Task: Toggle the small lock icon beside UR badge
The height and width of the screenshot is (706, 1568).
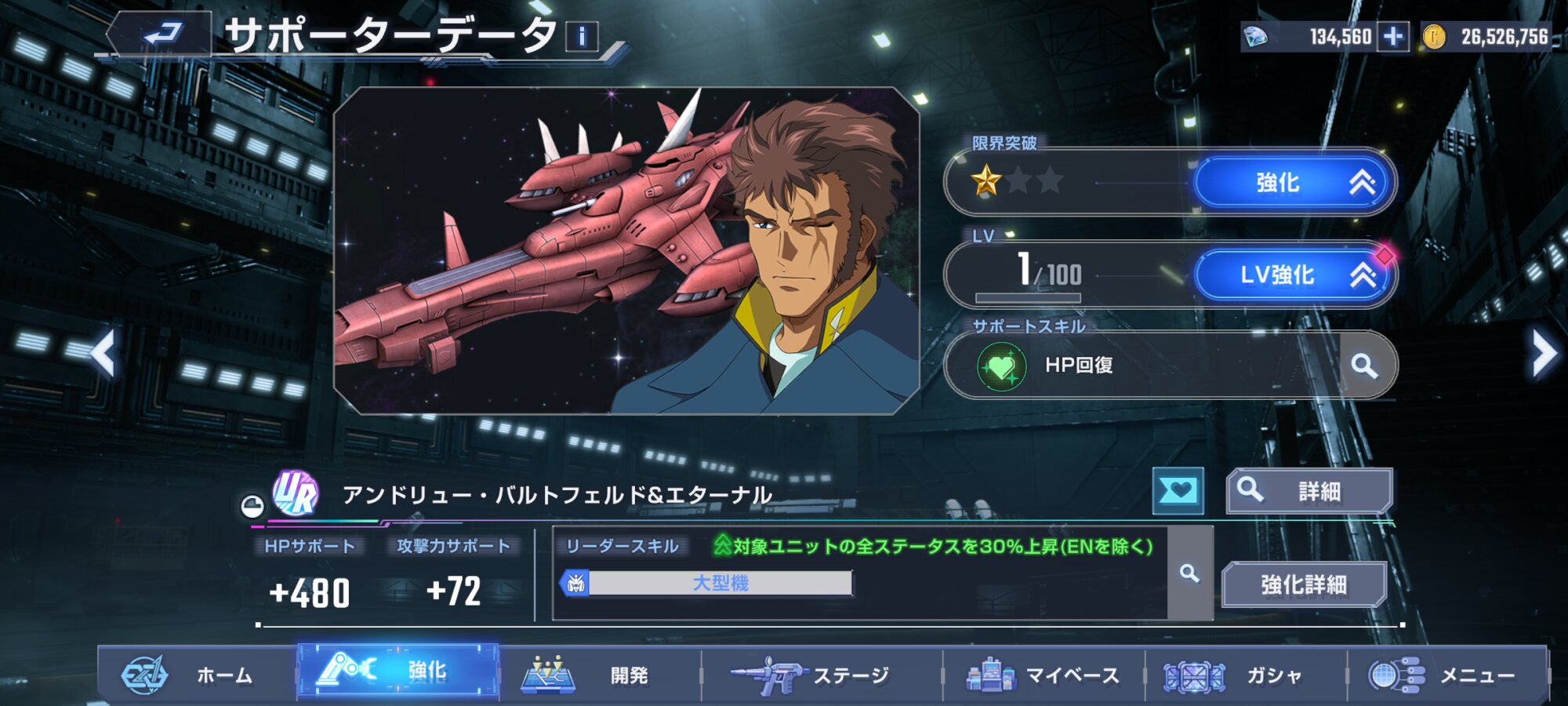Action: click(x=252, y=506)
